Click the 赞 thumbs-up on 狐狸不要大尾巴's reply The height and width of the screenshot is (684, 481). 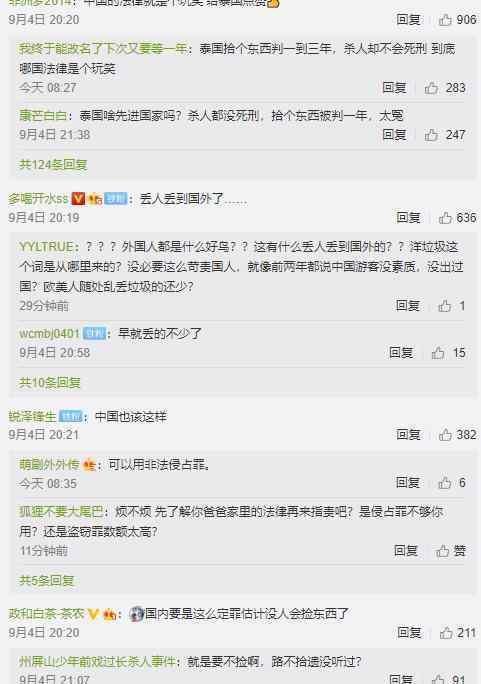click(451, 551)
